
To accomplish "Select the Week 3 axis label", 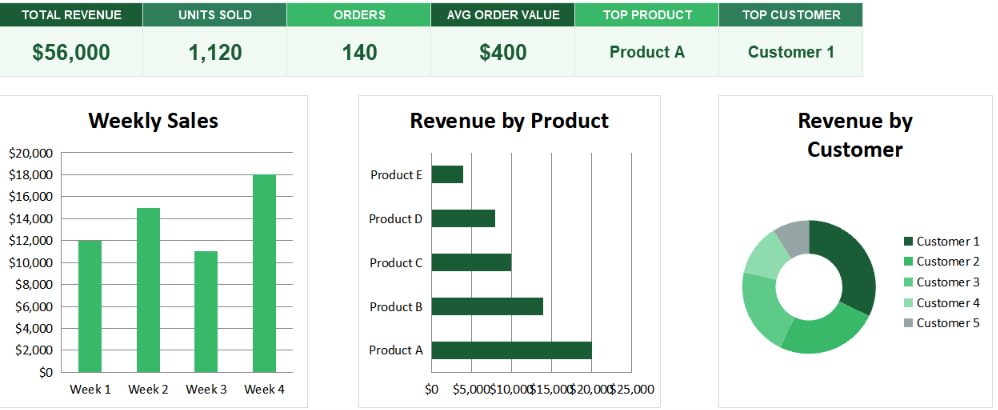I will [x=206, y=389].
